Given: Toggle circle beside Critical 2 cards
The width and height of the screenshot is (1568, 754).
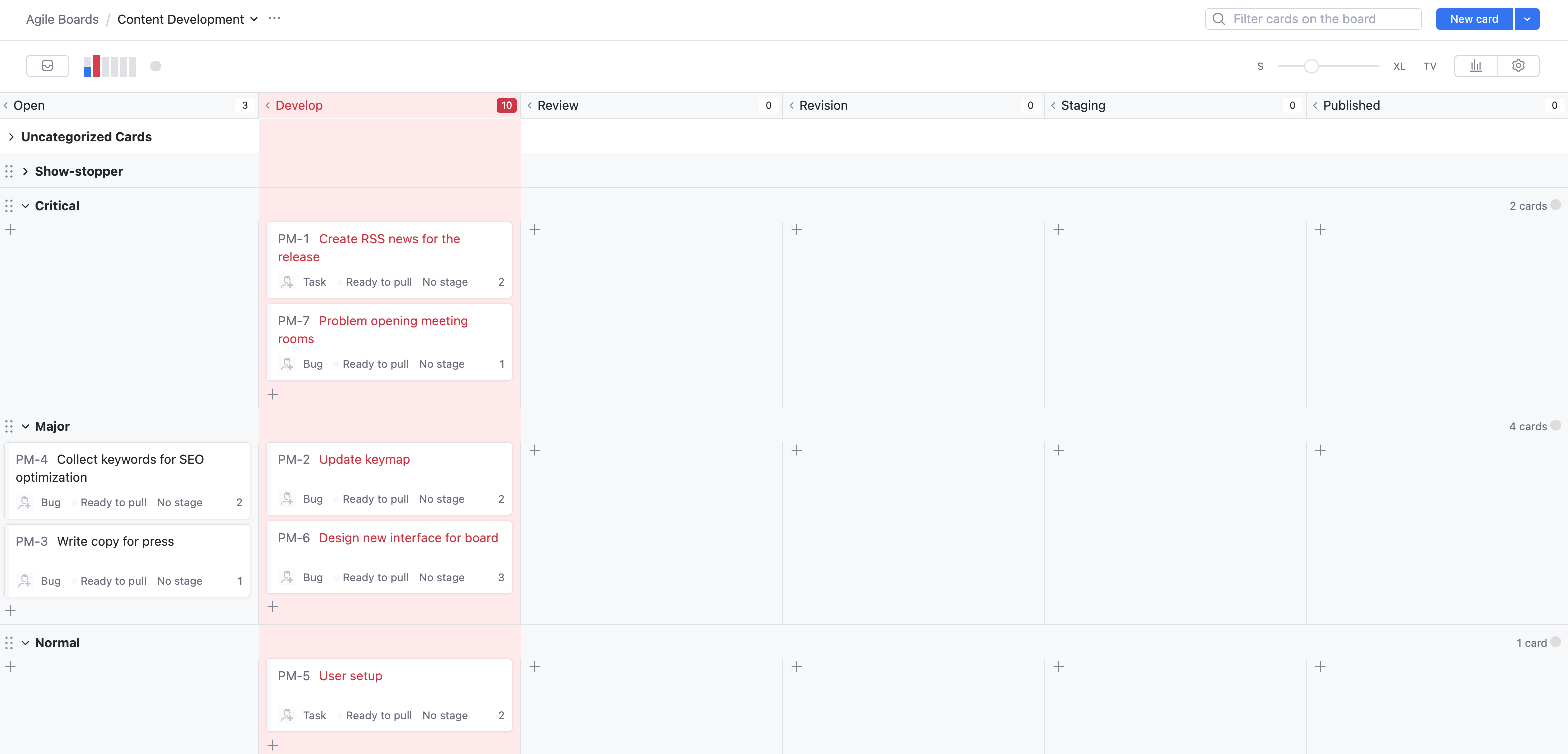Looking at the screenshot, I should [x=1556, y=205].
